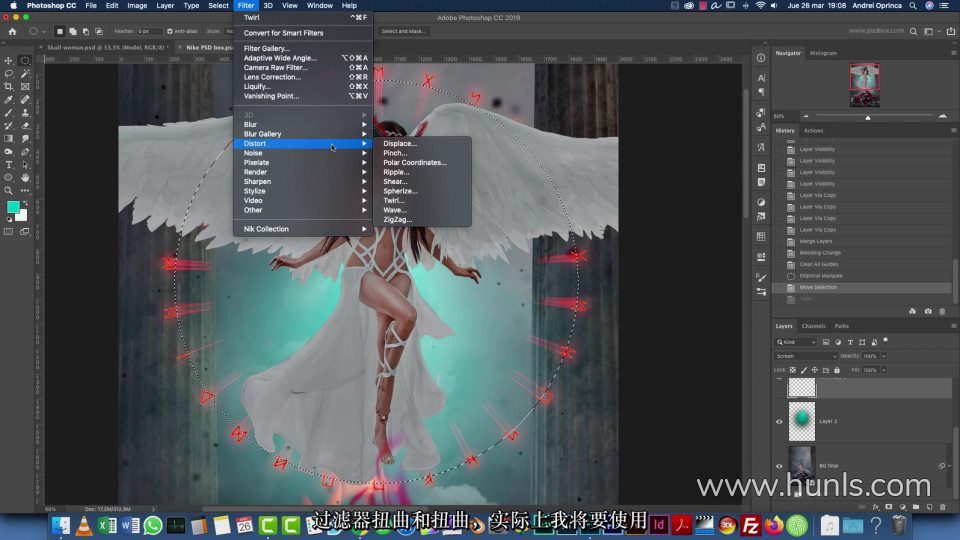960x540 pixels.
Task: Toggle lock position icon
Action: tap(815, 370)
